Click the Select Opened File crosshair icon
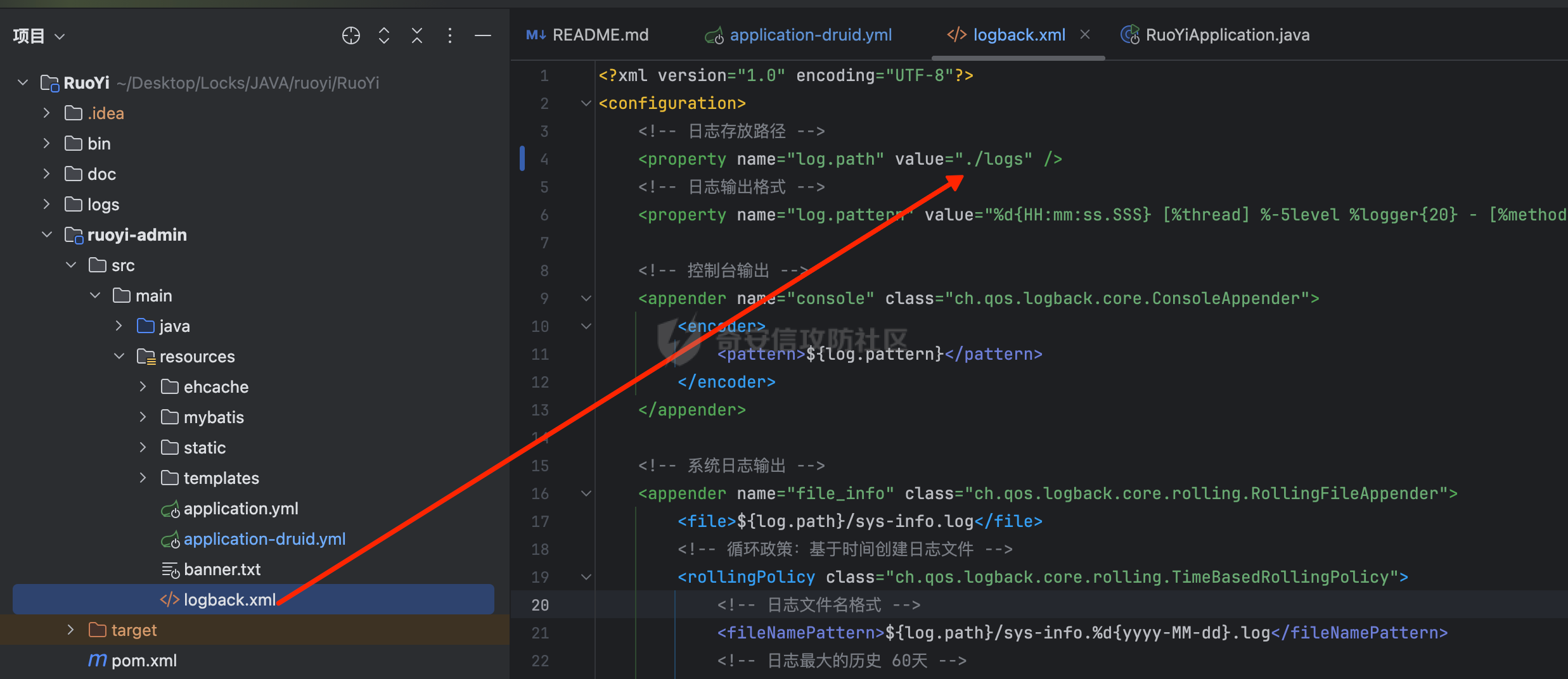1568x679 pixels. [350, 35]
